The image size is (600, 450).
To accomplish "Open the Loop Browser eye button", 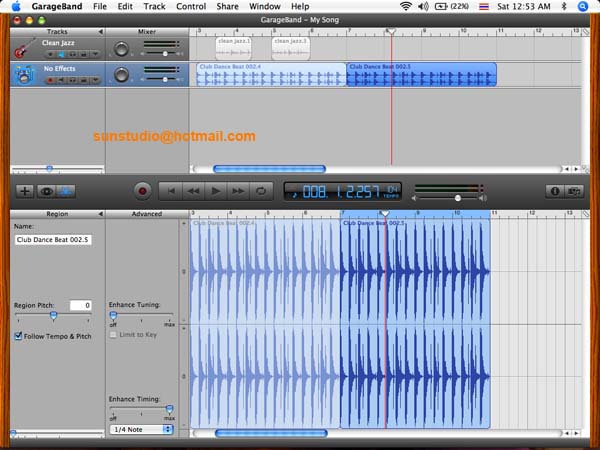I will [x=47, y=191].
